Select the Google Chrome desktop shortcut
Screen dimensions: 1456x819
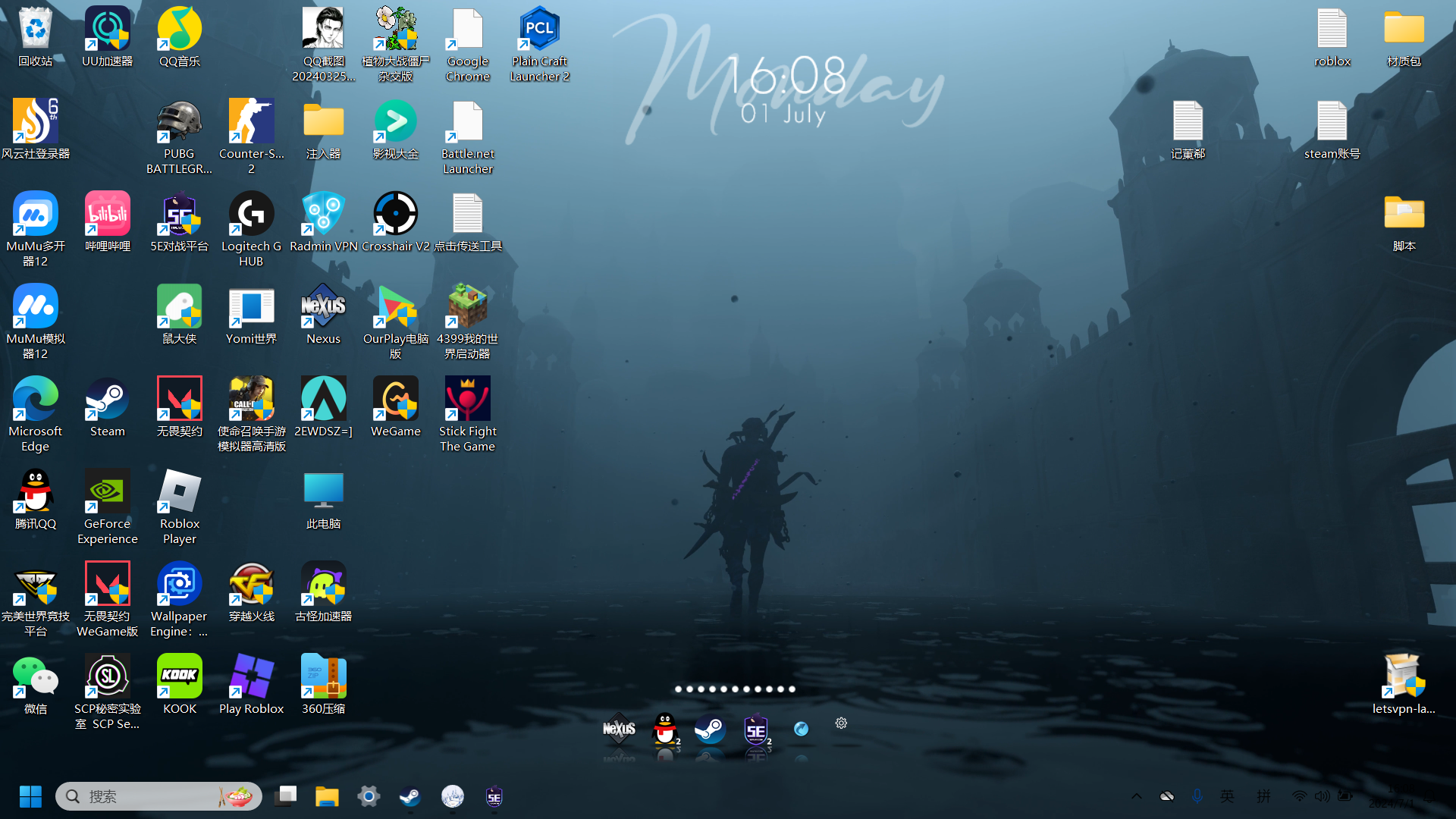[x=468, y=45]
